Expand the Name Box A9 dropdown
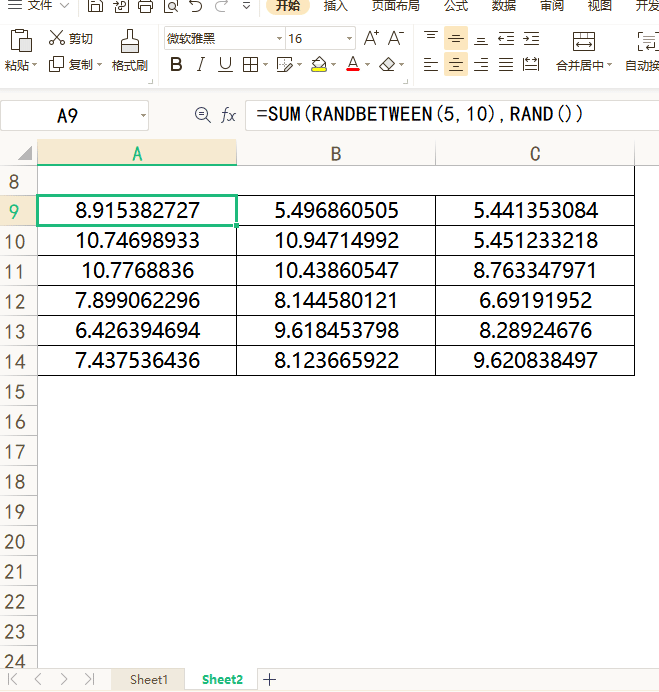This screenshot has width=659, height=692. [143, 116]
